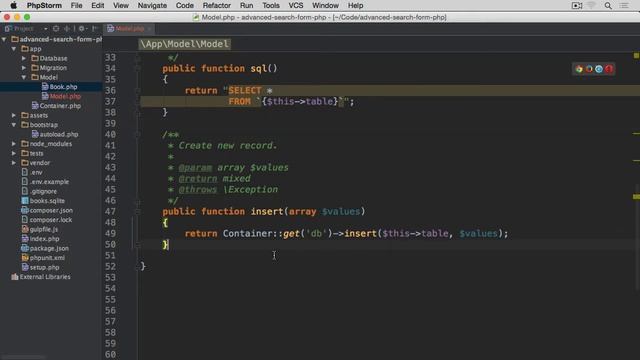Fold the insert() function at line 47
Viewport: 640px width, 360px height.
coord(138,211)
